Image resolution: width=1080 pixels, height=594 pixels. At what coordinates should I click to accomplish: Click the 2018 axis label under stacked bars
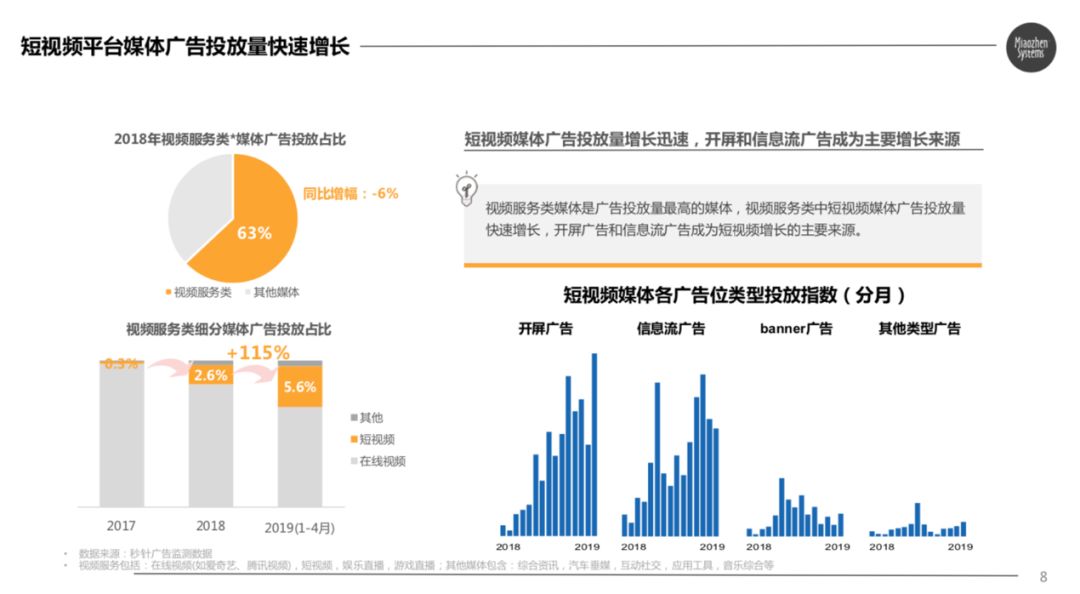(211, 526)
